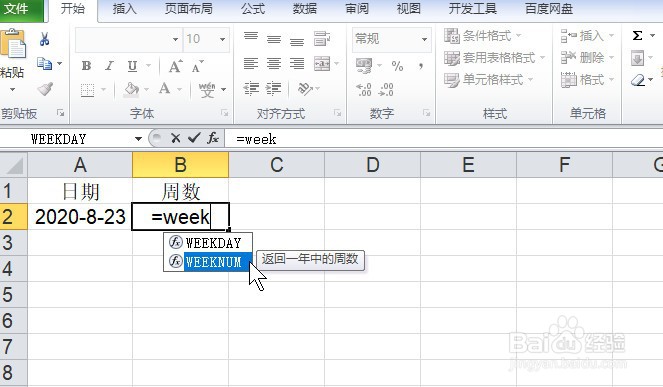The height and width of the screenshot is (387, 663).
Task: Align text left
Action: click(251, 64)
